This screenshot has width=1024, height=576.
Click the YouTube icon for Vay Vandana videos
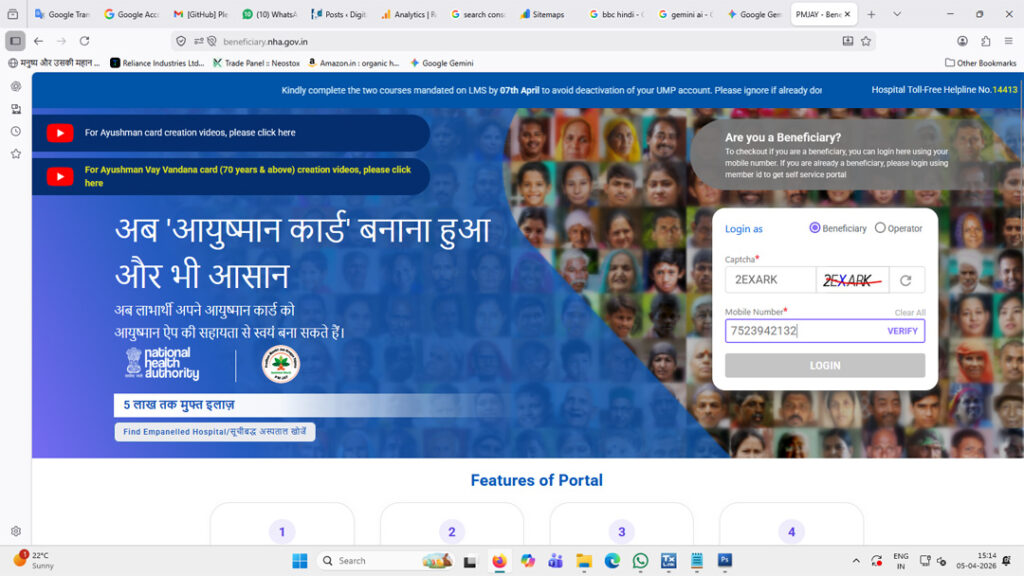[60, 177]
